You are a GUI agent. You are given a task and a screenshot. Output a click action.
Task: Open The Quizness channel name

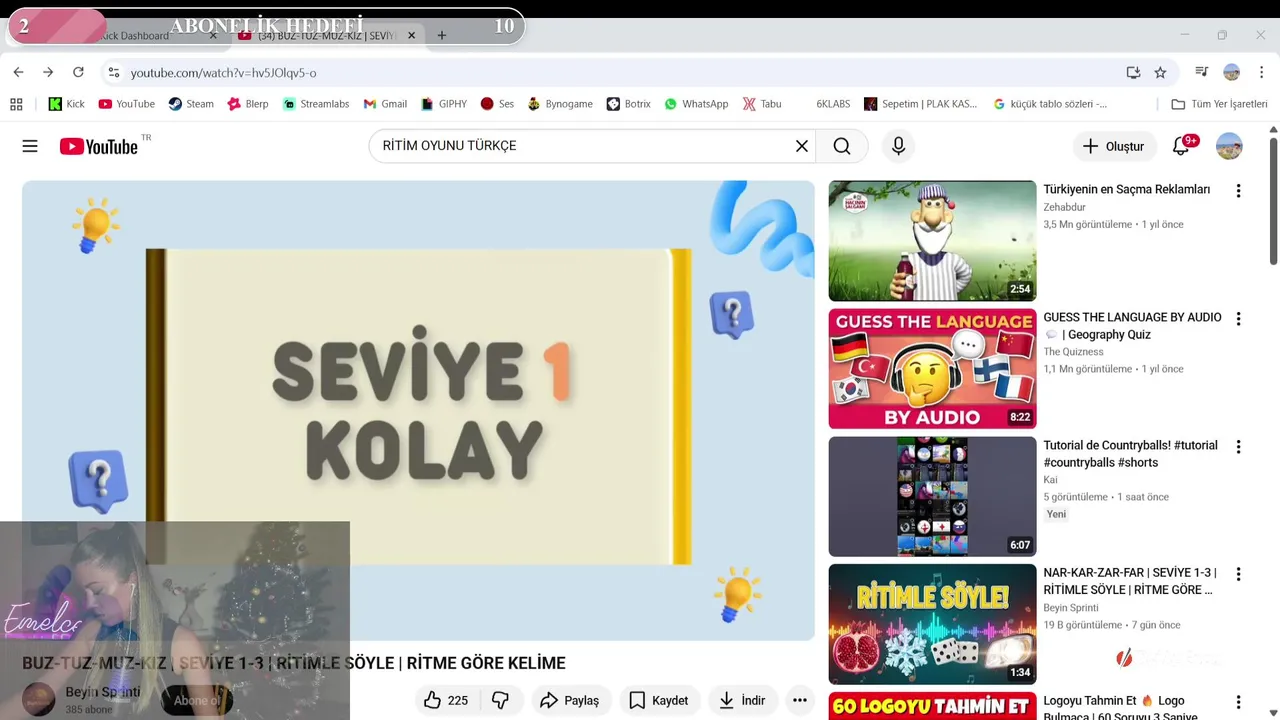1073,352
